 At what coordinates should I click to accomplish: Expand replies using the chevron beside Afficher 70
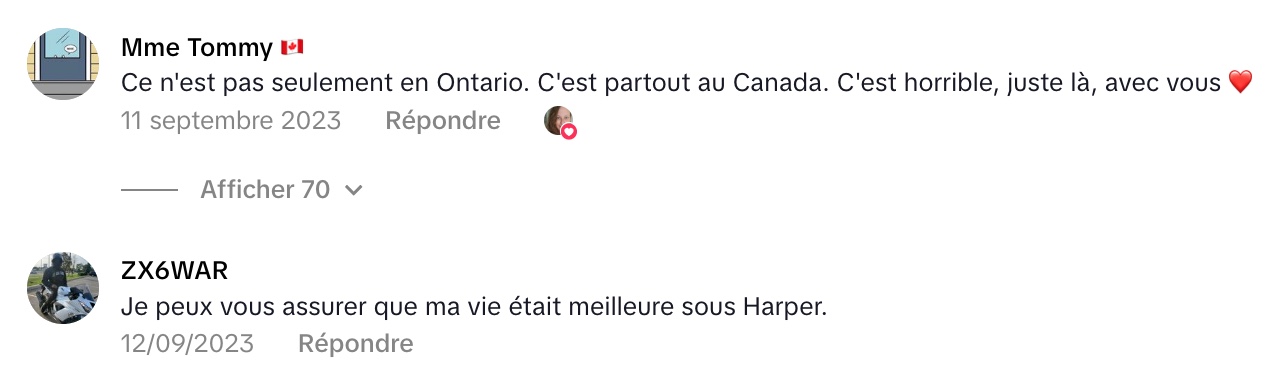353,190
